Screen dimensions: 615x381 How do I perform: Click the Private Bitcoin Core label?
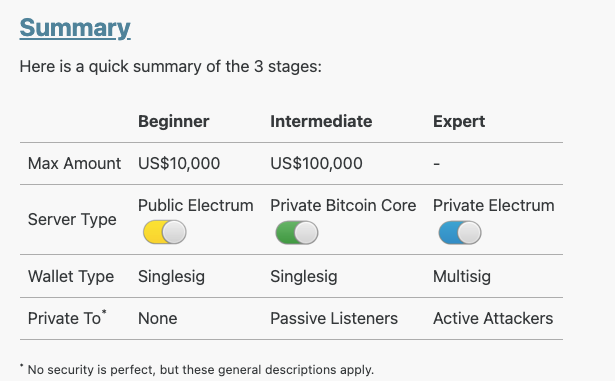pos(343,206)
